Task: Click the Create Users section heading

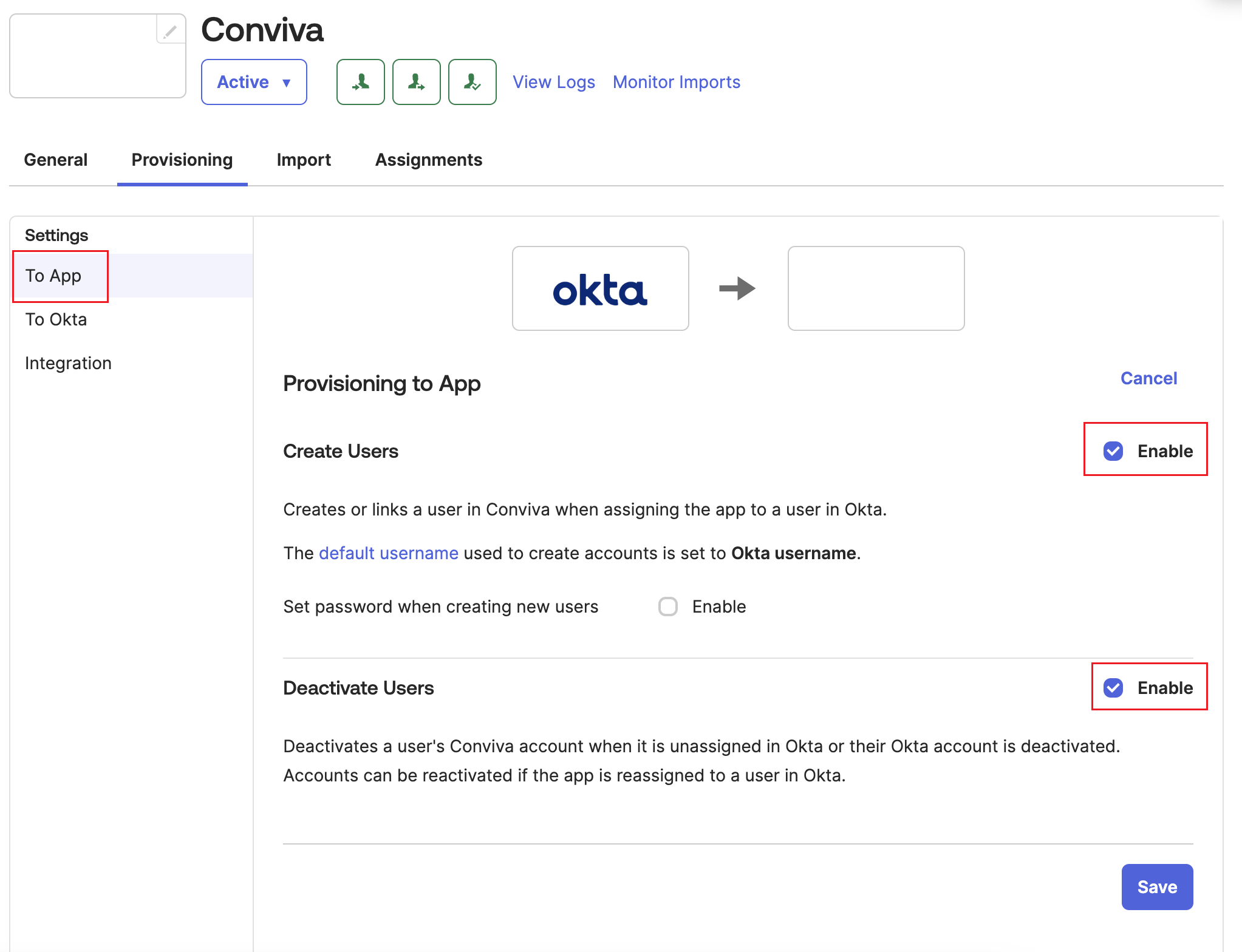Action: point(341,451)
